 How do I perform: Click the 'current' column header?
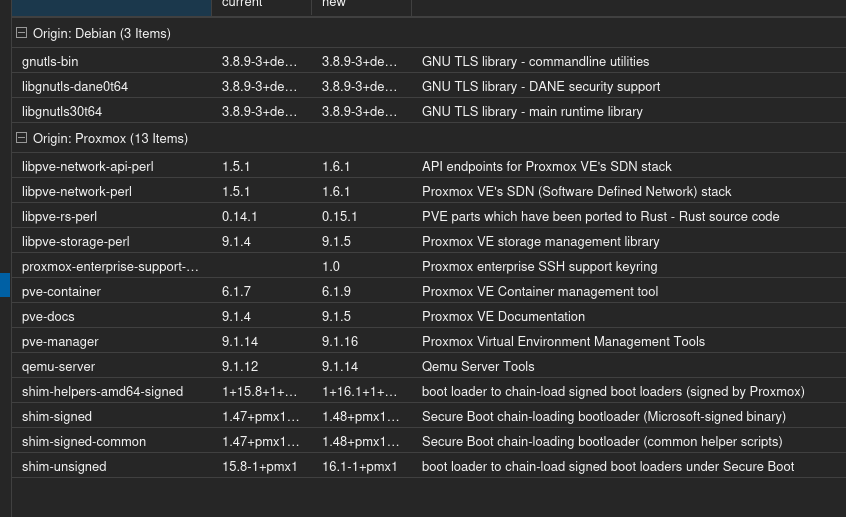[261, 5]
